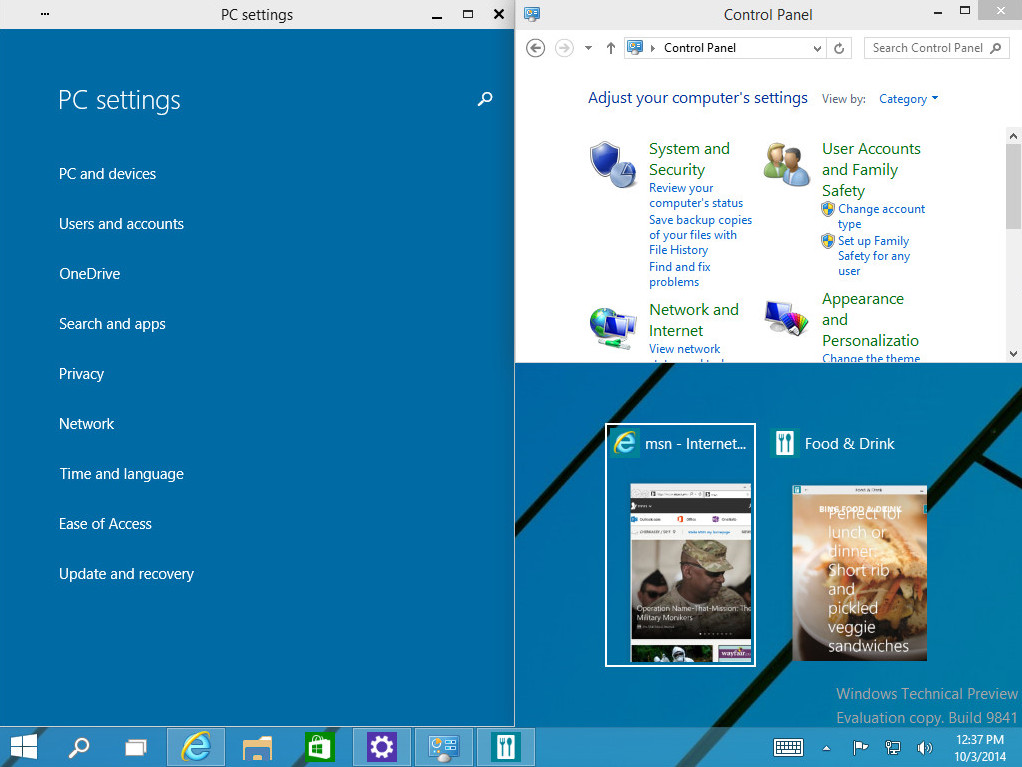Screen dimensions: 1022x767
Task: Show hidden system tray icons
Action: [x=826, y=748]
